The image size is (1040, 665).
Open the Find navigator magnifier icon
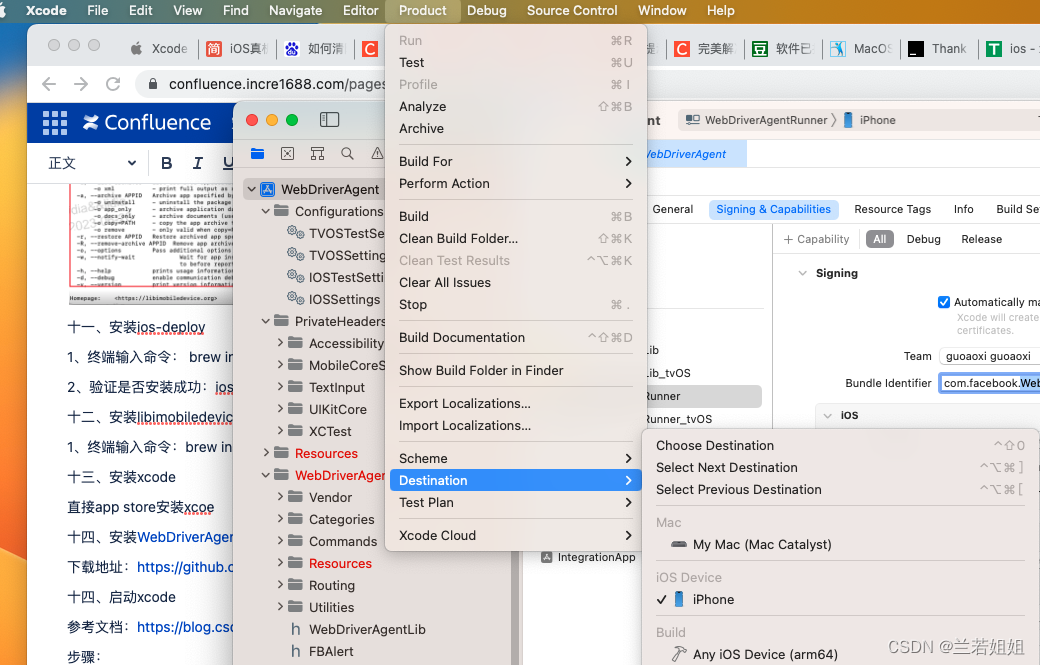(347, 154)
